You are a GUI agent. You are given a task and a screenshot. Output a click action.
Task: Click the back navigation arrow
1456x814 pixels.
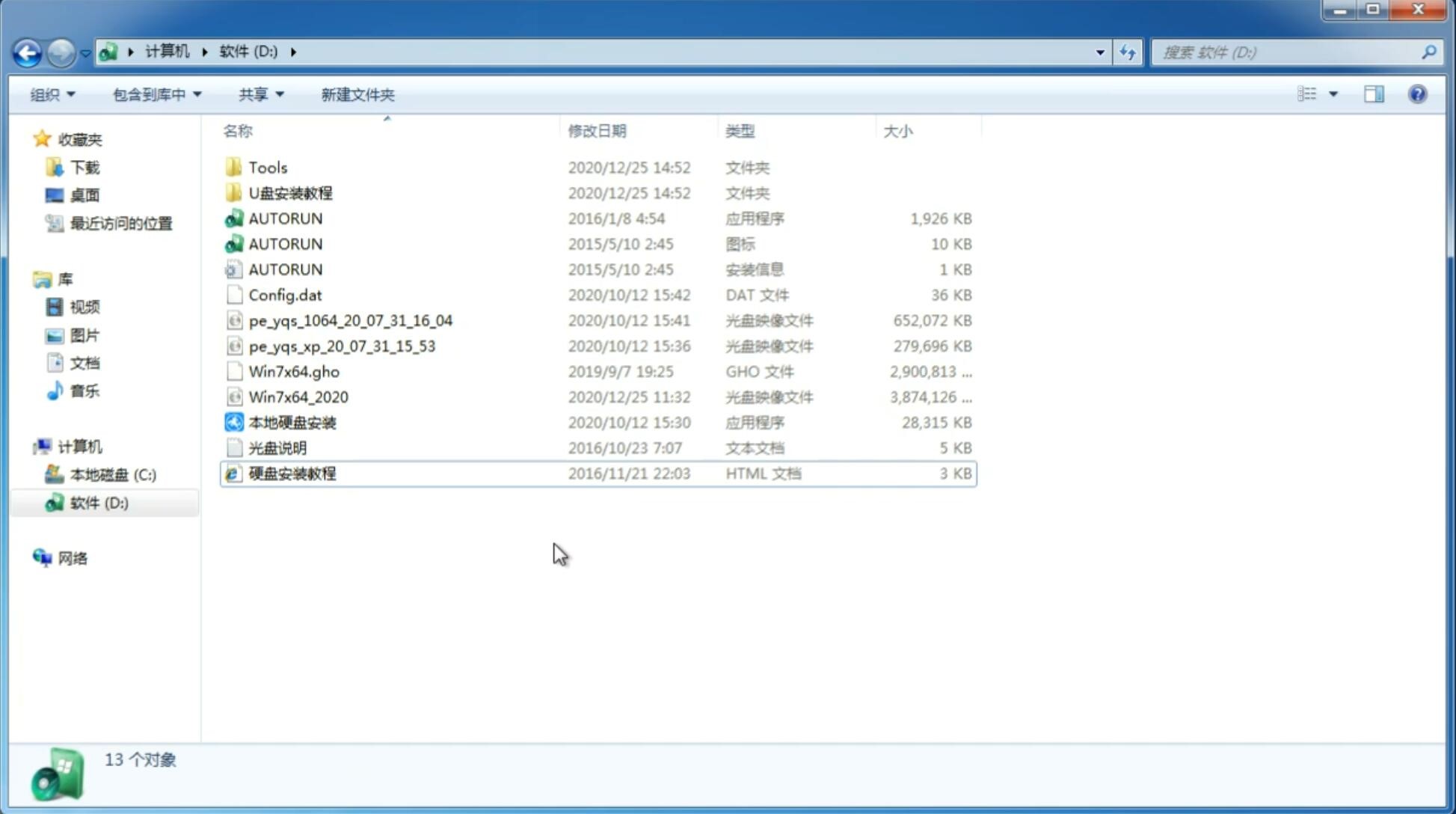coord(26,51)
